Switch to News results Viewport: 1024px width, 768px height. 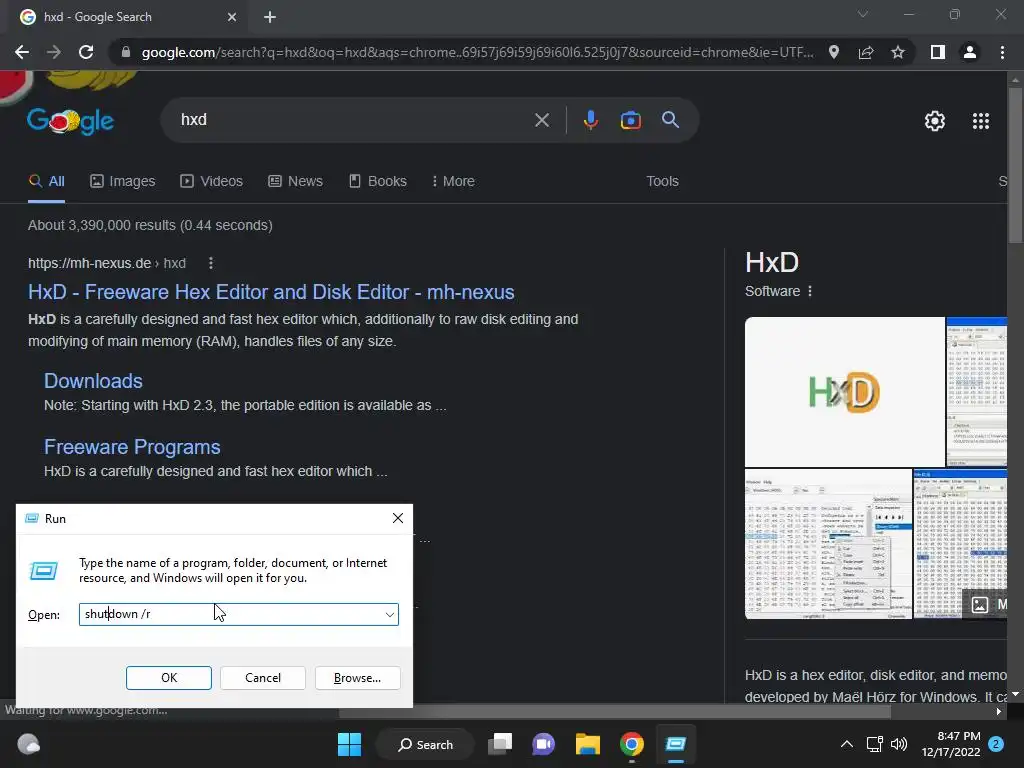click(295, 182)
